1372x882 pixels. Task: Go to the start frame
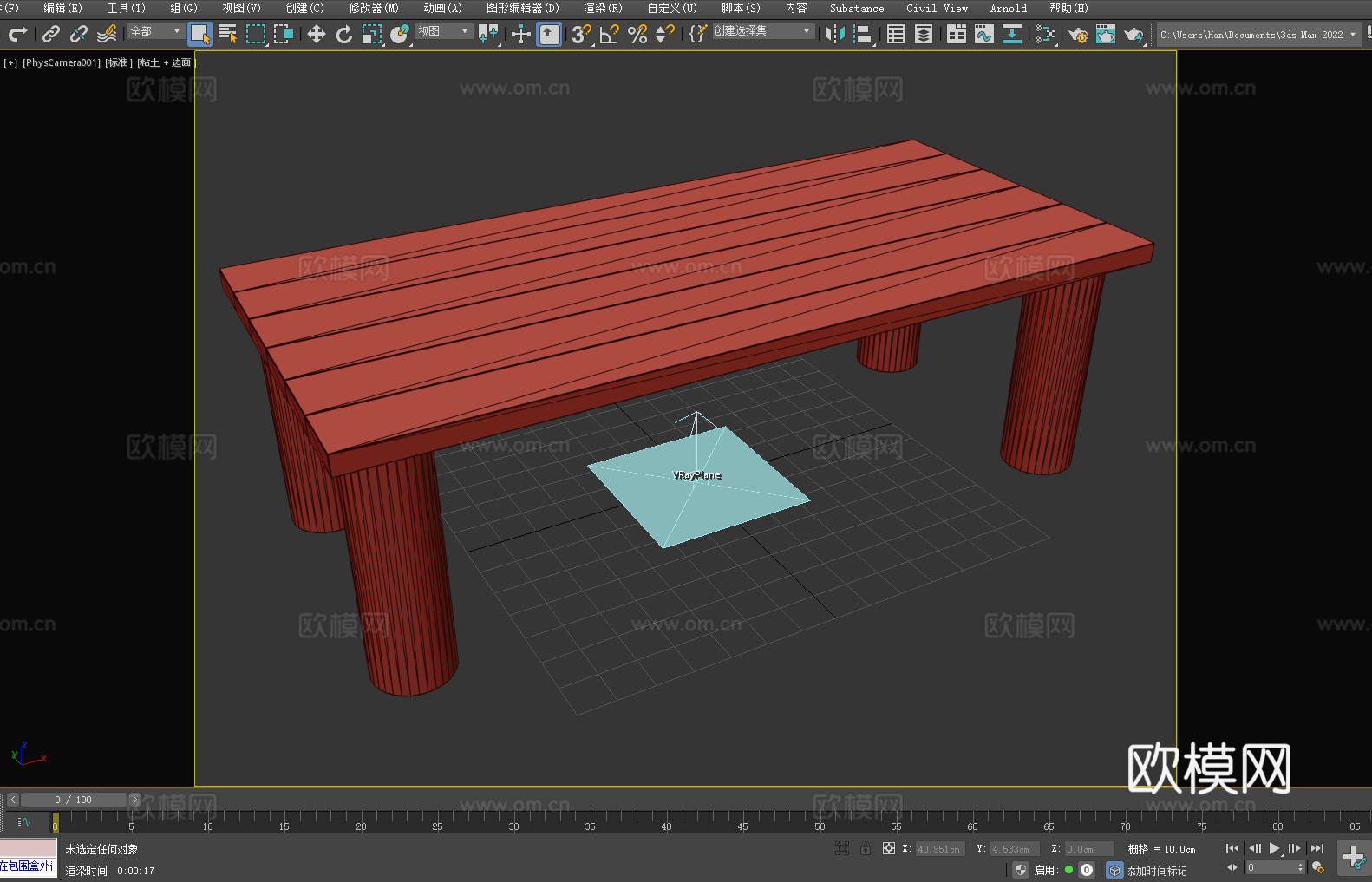pos(1232,848)
